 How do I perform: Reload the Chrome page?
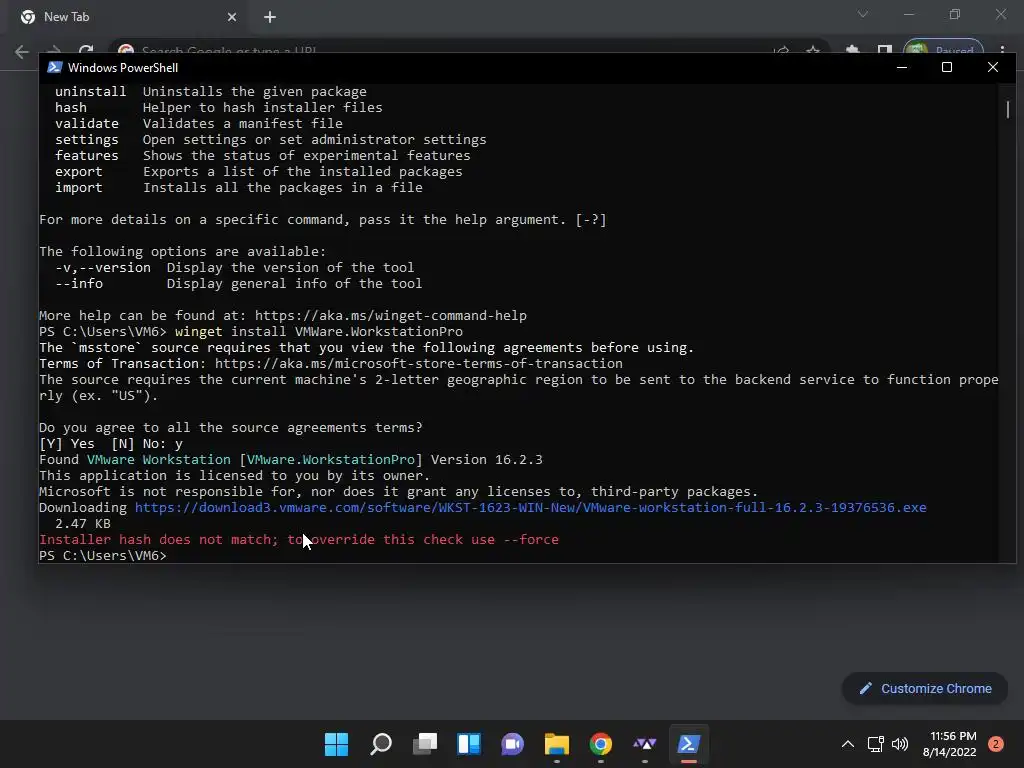[86, 51]
